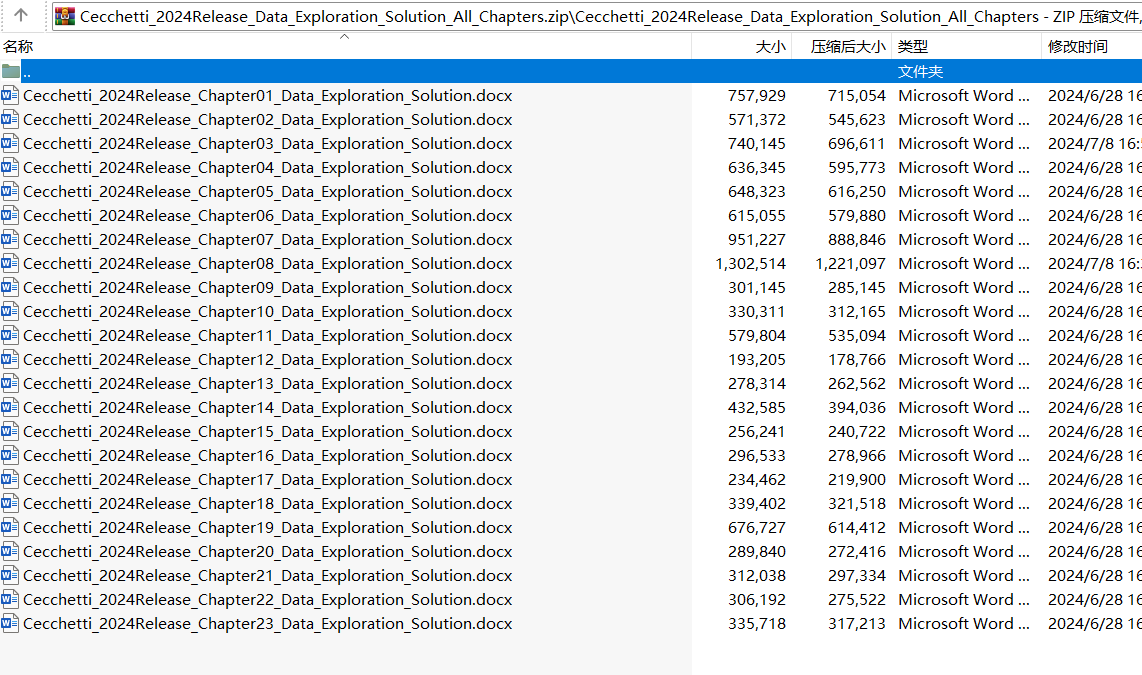Select the Chapter16 Data Exploration Solution file name
1142x675 pixels.
[x=267, y=456]
